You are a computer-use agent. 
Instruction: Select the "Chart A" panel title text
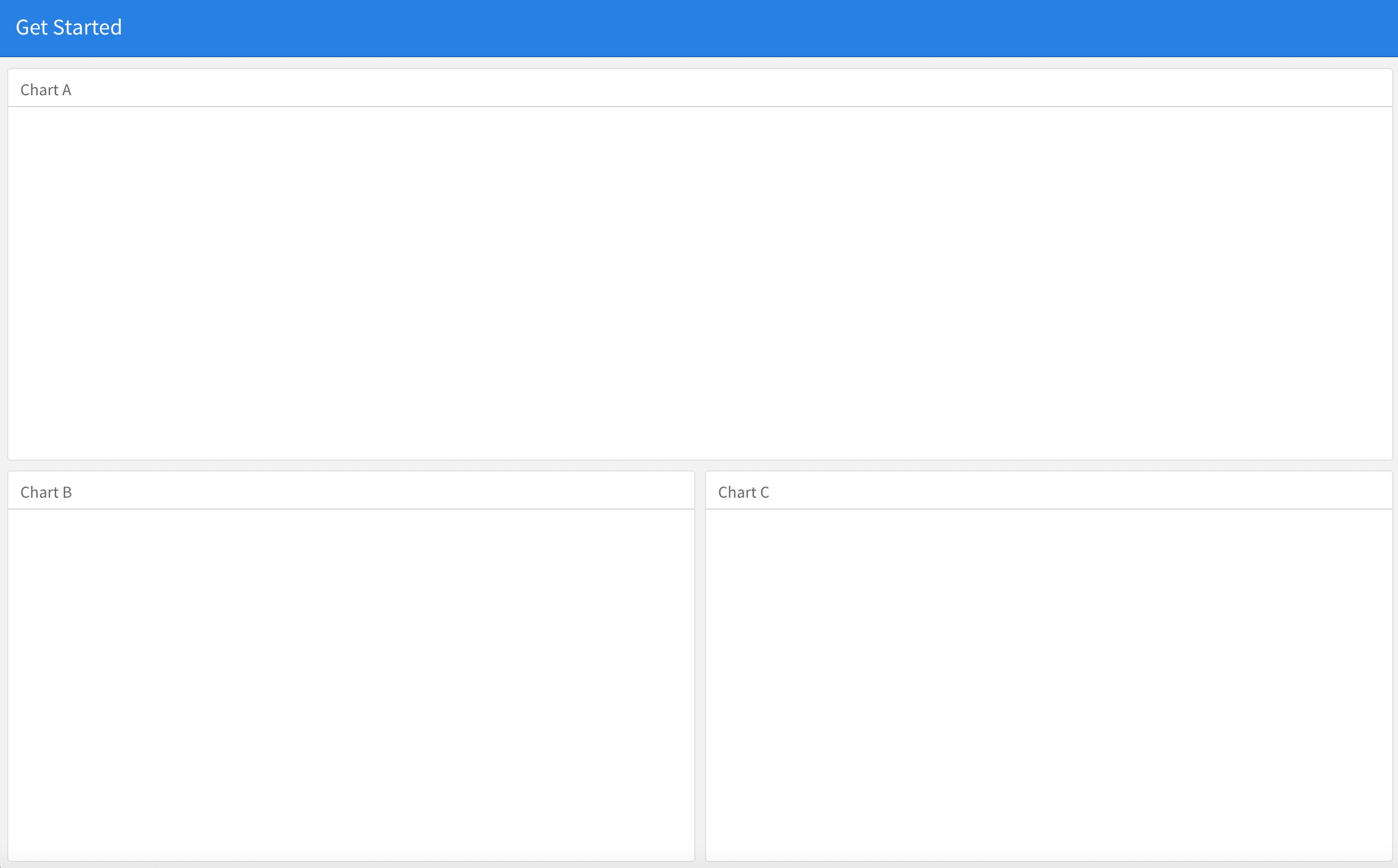[46, 90]
